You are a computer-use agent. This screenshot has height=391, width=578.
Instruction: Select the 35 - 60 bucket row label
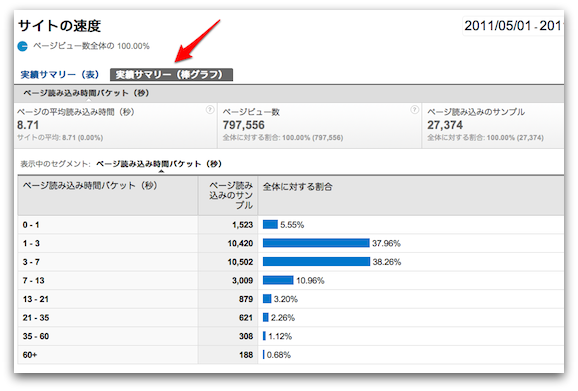tap(36, 336)
